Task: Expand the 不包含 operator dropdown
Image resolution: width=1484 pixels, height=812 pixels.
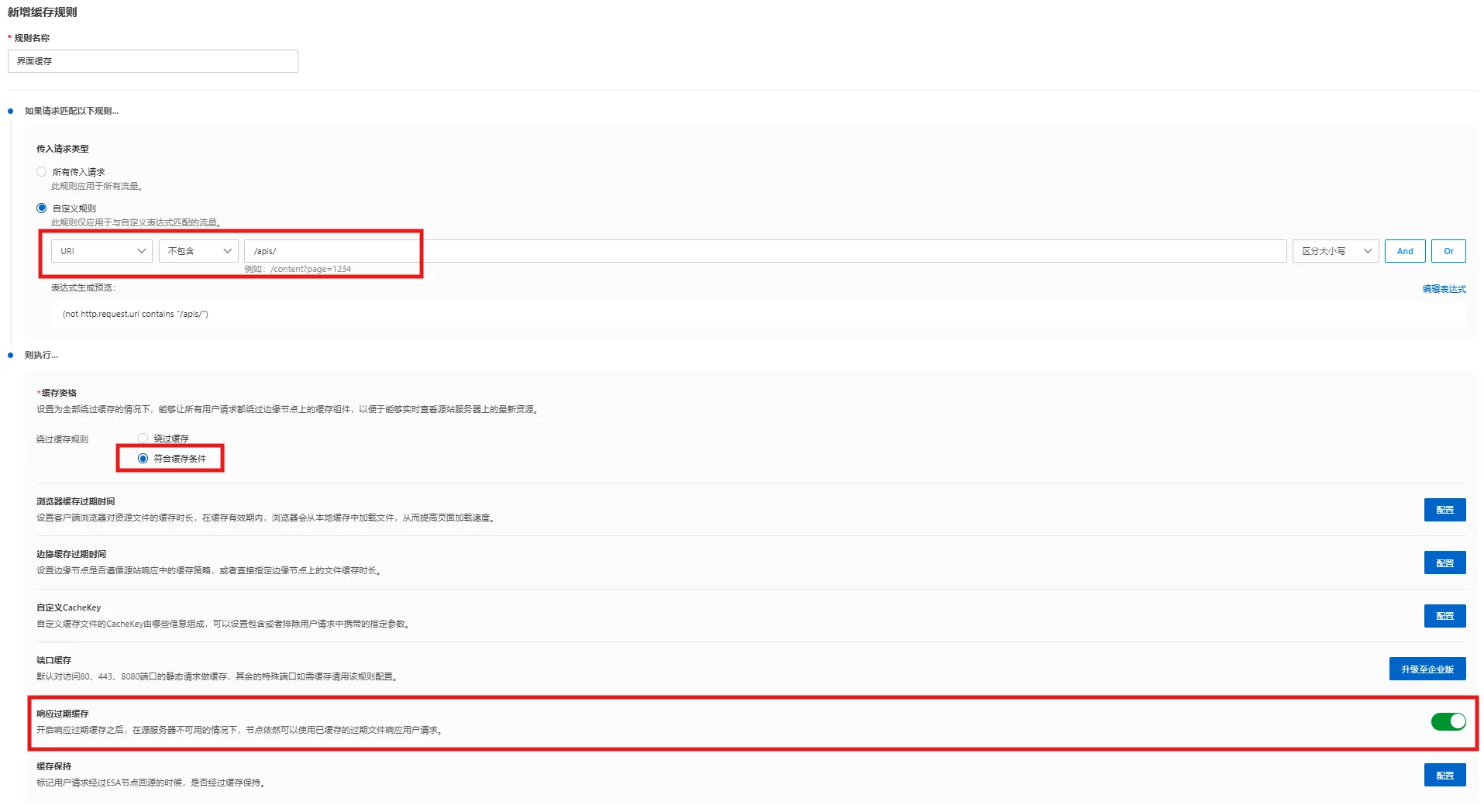Action: click(198, 251)
